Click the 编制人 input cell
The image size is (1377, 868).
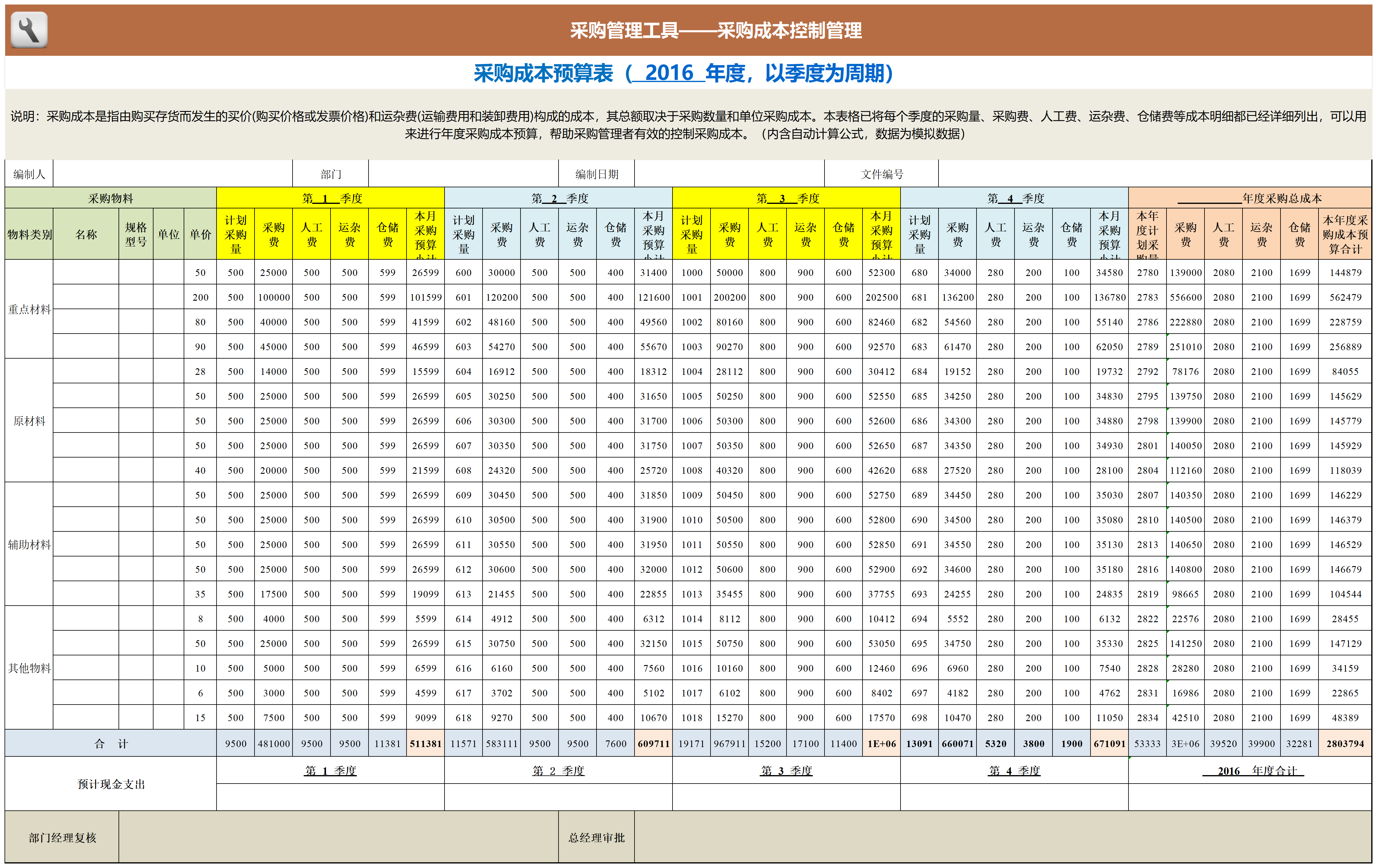[x=173, y=174]
